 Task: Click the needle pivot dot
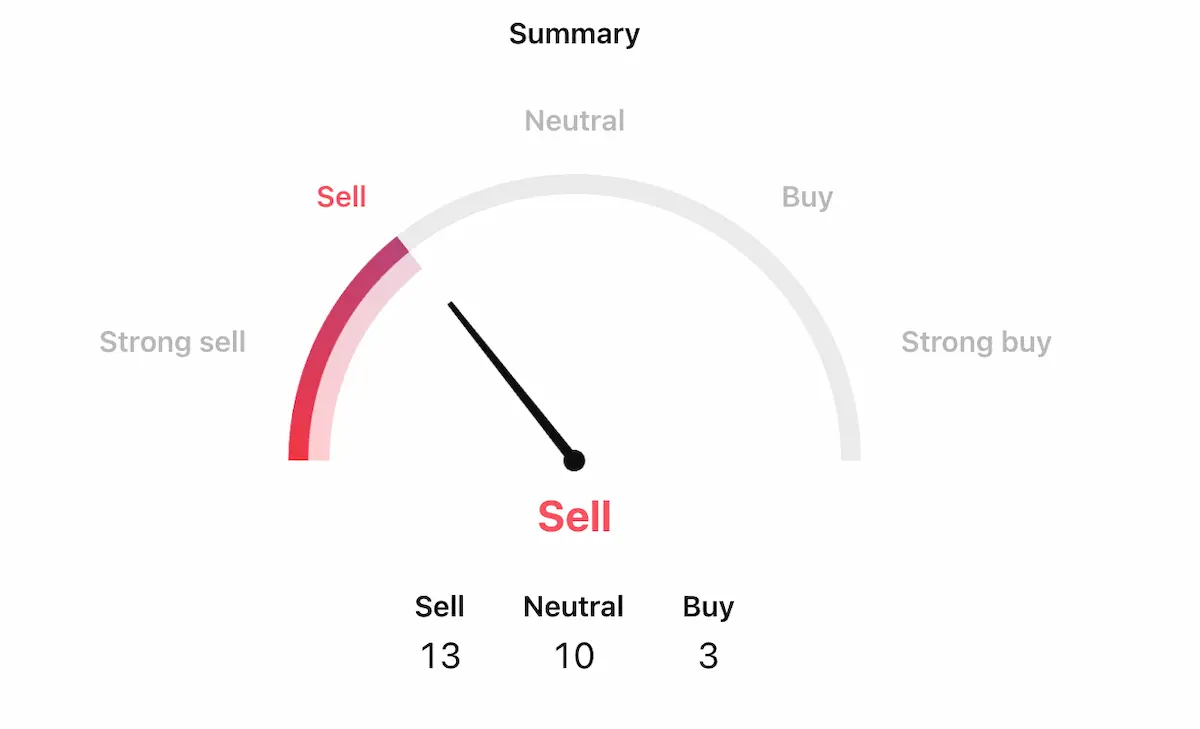pos(574,460)
